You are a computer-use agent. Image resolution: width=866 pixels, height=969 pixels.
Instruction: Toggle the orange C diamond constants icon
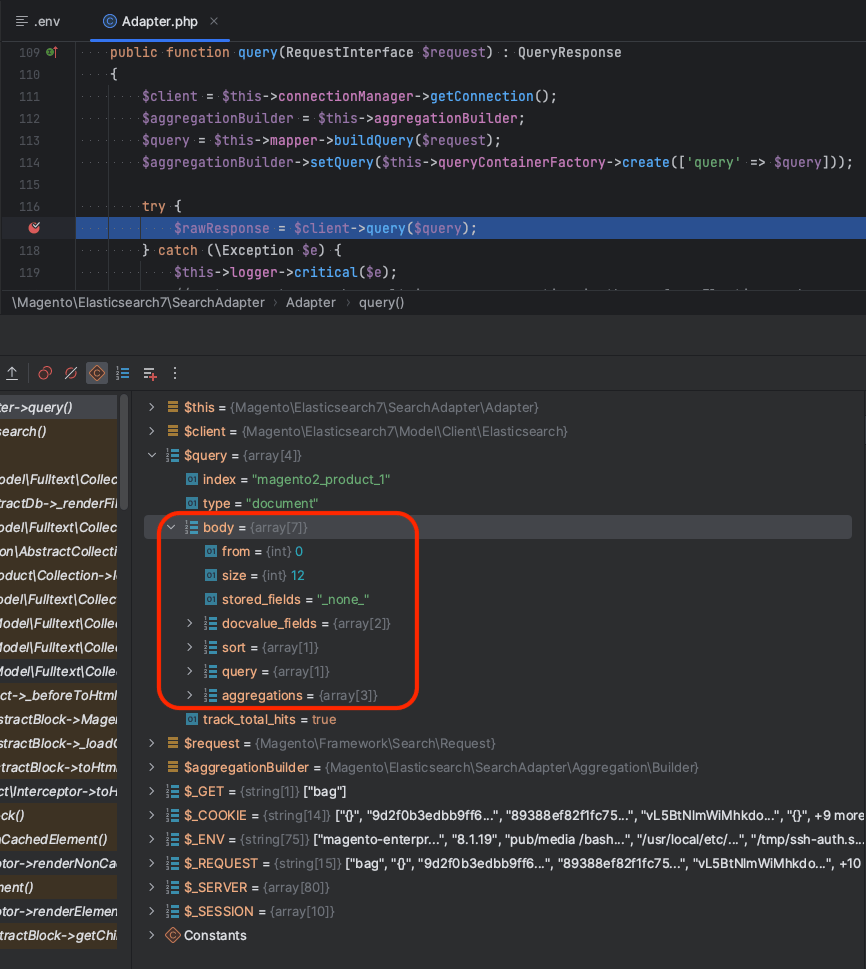coord(96,372)
